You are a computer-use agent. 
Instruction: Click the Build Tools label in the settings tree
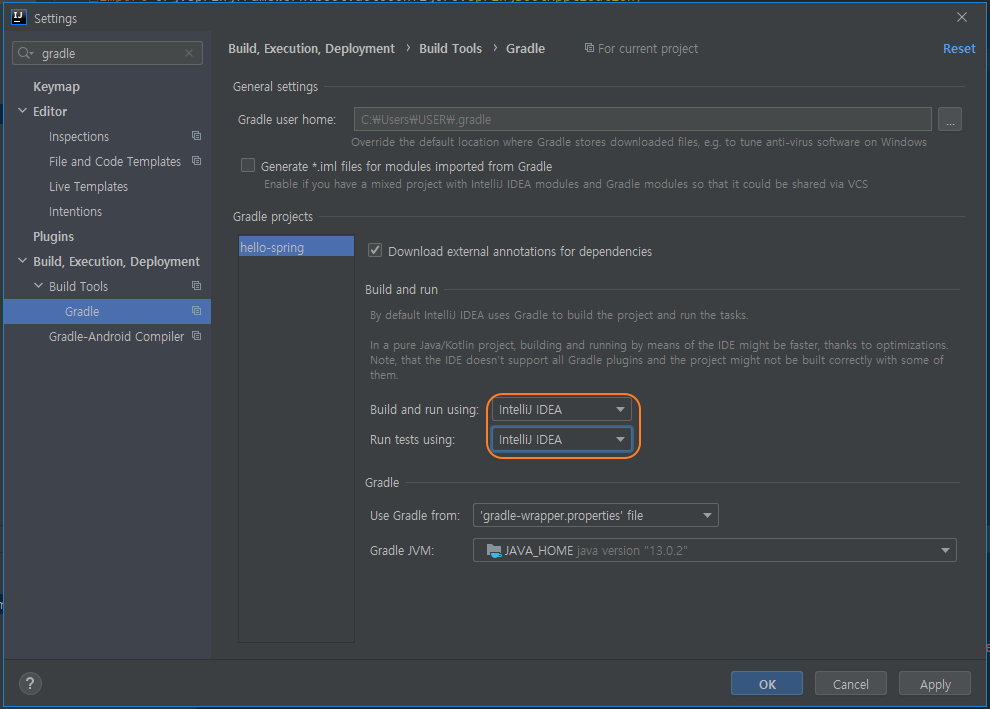click(x=78, y=287)
